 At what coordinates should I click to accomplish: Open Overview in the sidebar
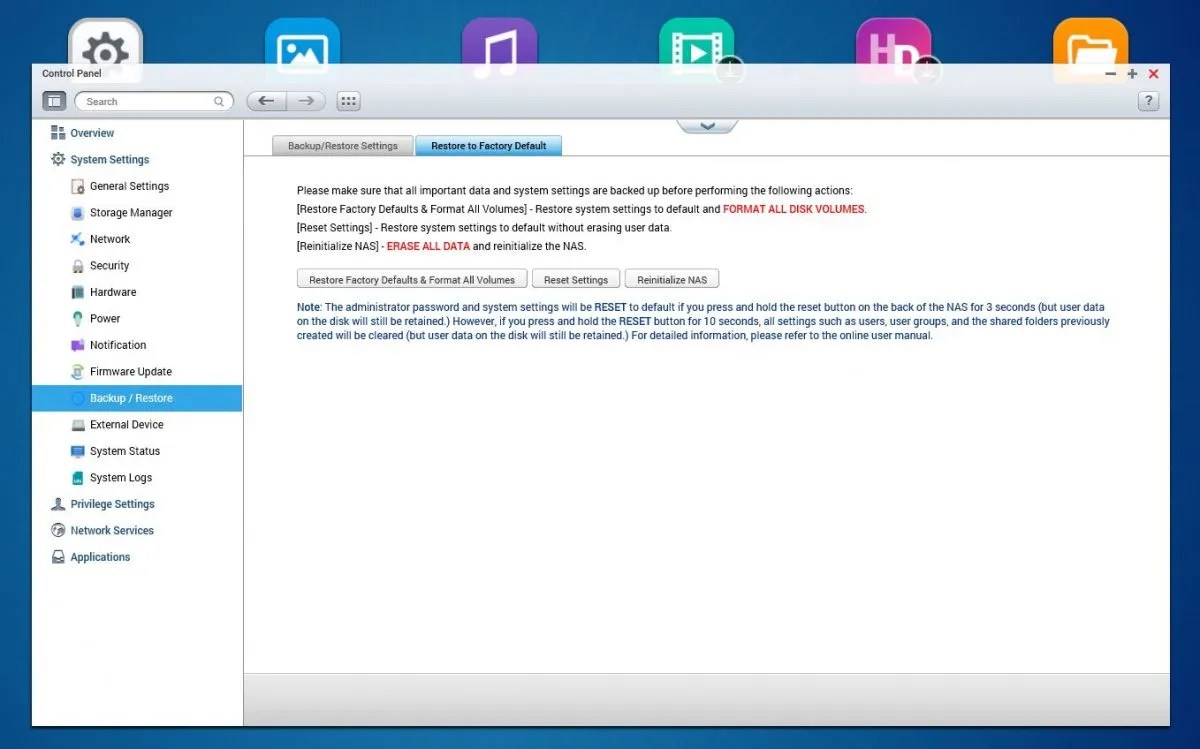pos(92,133)
